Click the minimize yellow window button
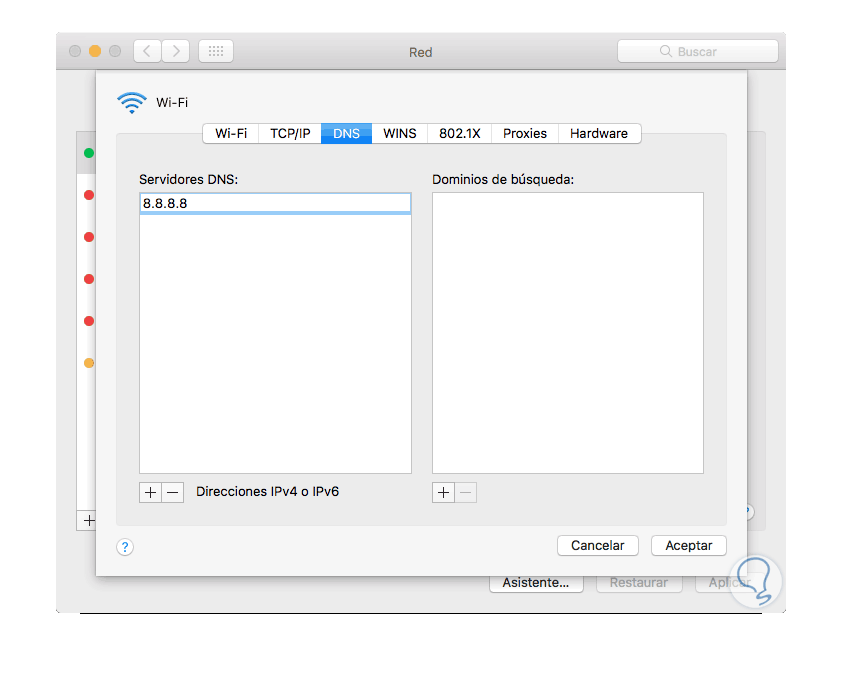 pyautogui.click(x=95, y=51)
